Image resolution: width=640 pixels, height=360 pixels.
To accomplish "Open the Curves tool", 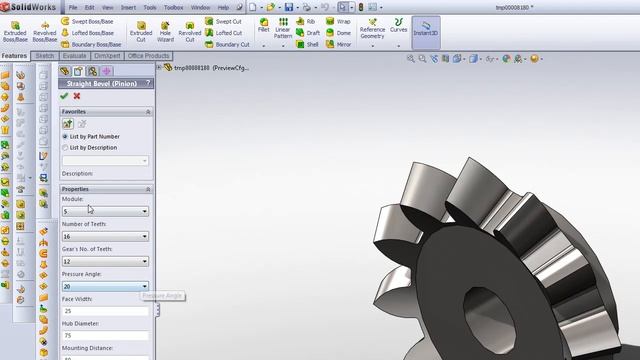I will click(x=398, y=25).
